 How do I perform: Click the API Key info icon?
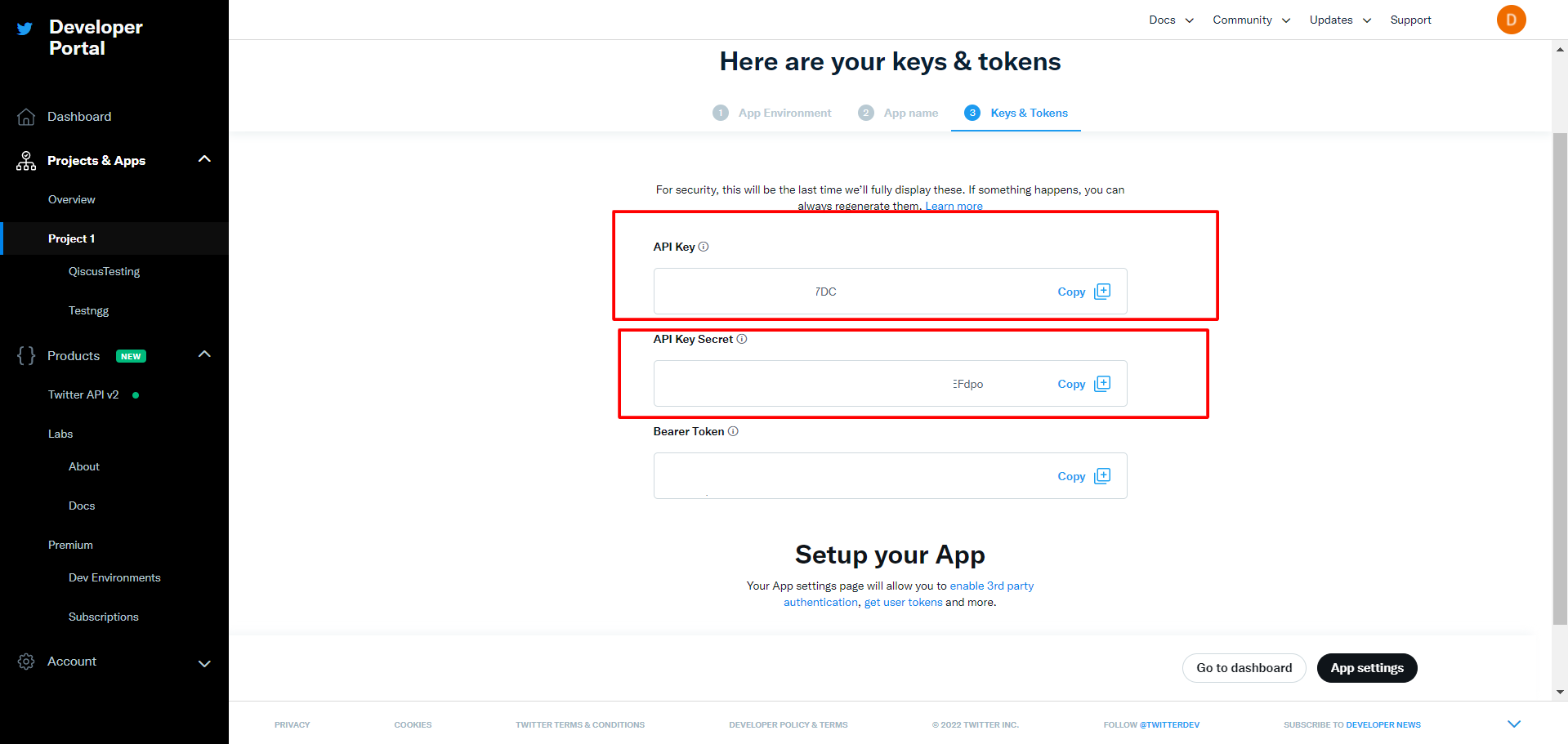coord(704,247)
